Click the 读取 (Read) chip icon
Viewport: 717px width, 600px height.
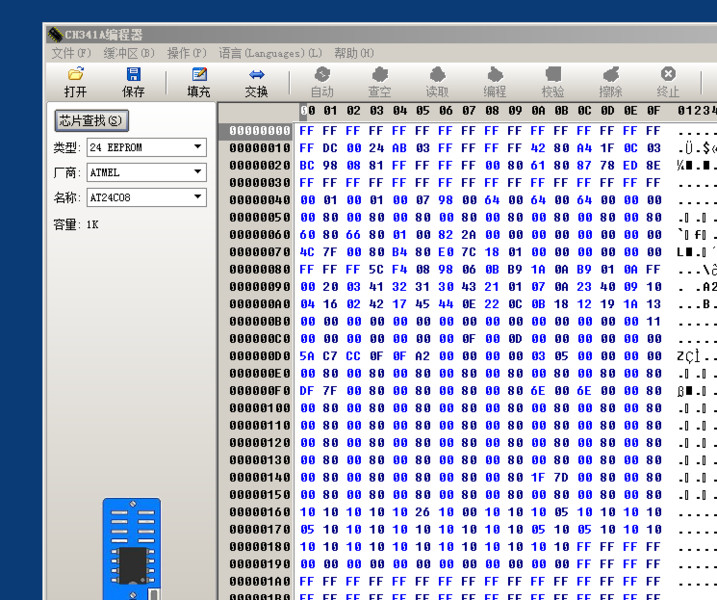pos(437,82)
